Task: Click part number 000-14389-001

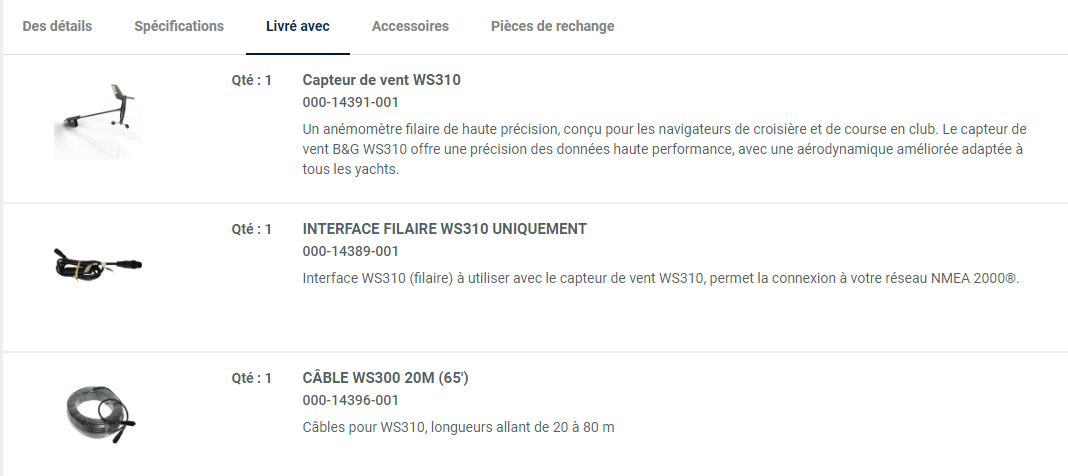Action: pos(350,251)
